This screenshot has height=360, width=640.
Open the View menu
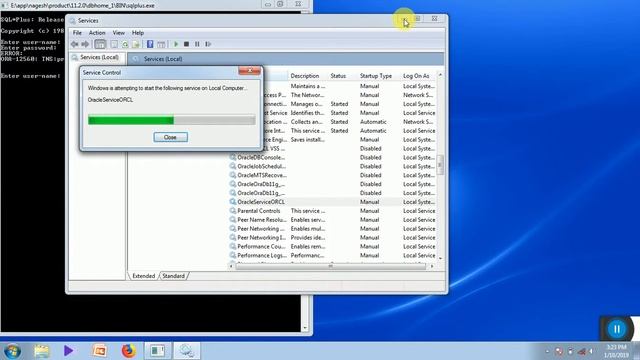[118, 33]
